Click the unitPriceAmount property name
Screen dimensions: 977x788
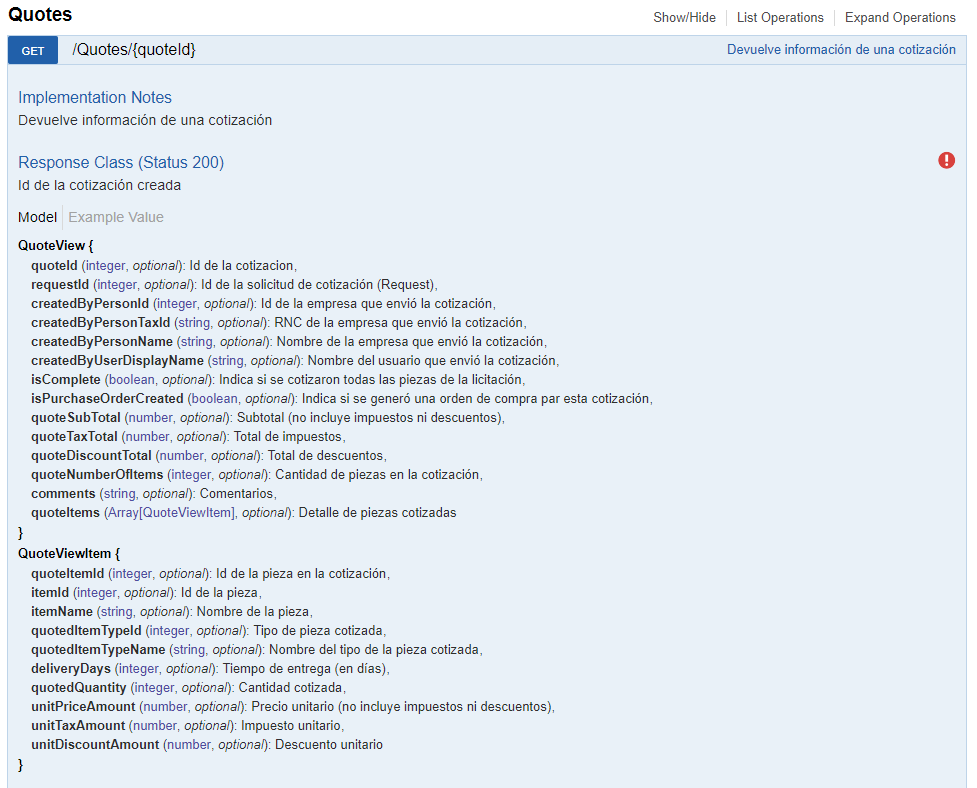(x=83, y=706)
